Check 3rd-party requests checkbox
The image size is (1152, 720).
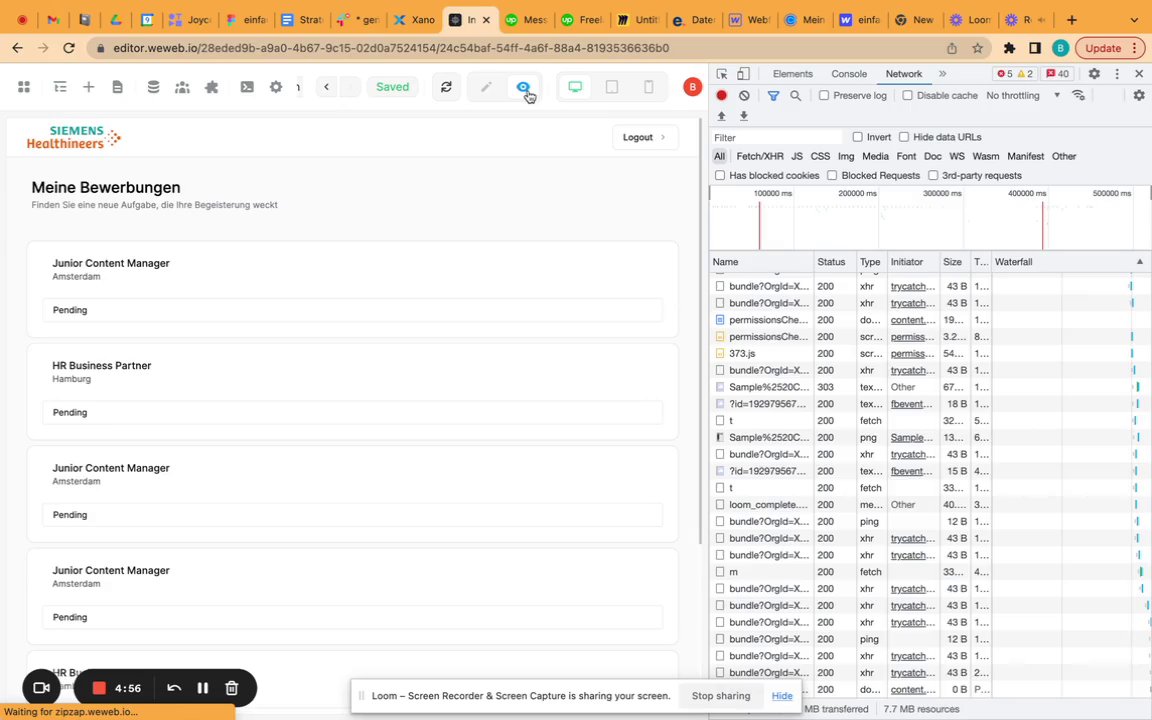[x=933, y=176]
